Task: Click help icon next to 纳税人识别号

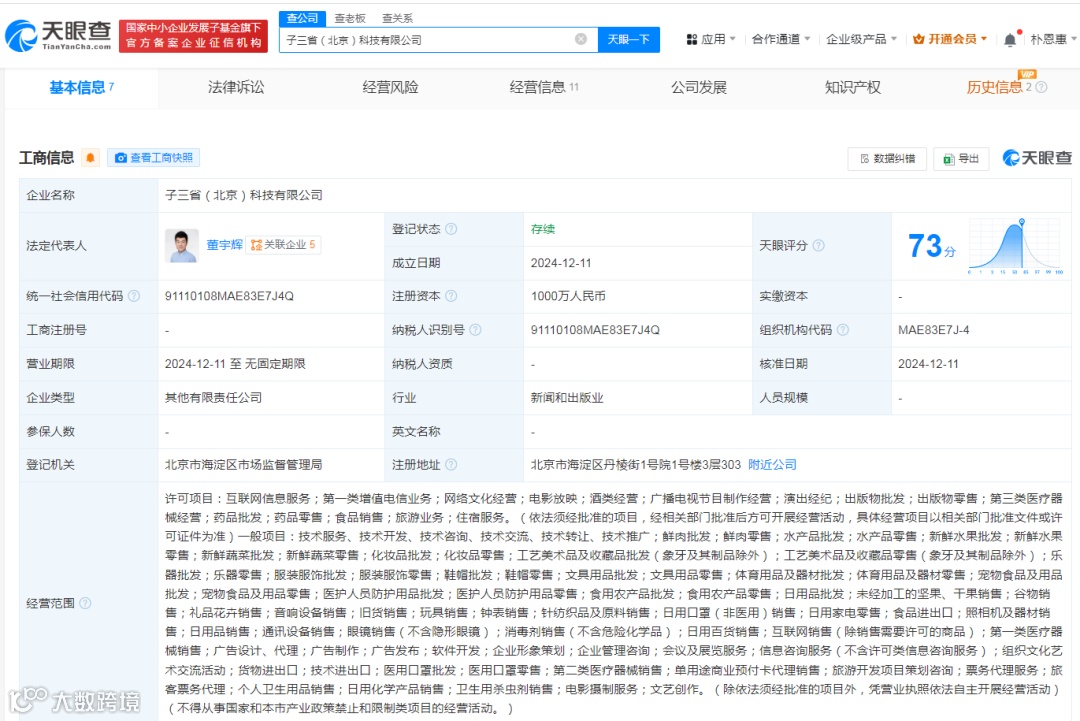Action: click(x=475, y=330)
